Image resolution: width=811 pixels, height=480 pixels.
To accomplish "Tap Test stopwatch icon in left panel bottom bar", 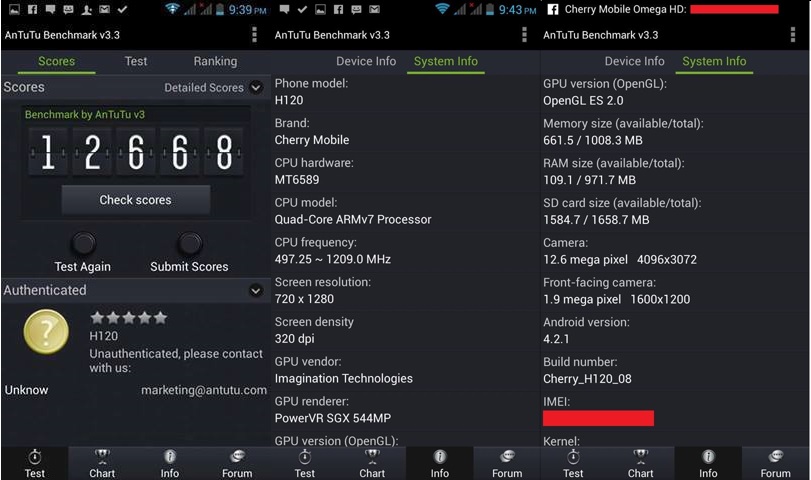I will 35,457.
